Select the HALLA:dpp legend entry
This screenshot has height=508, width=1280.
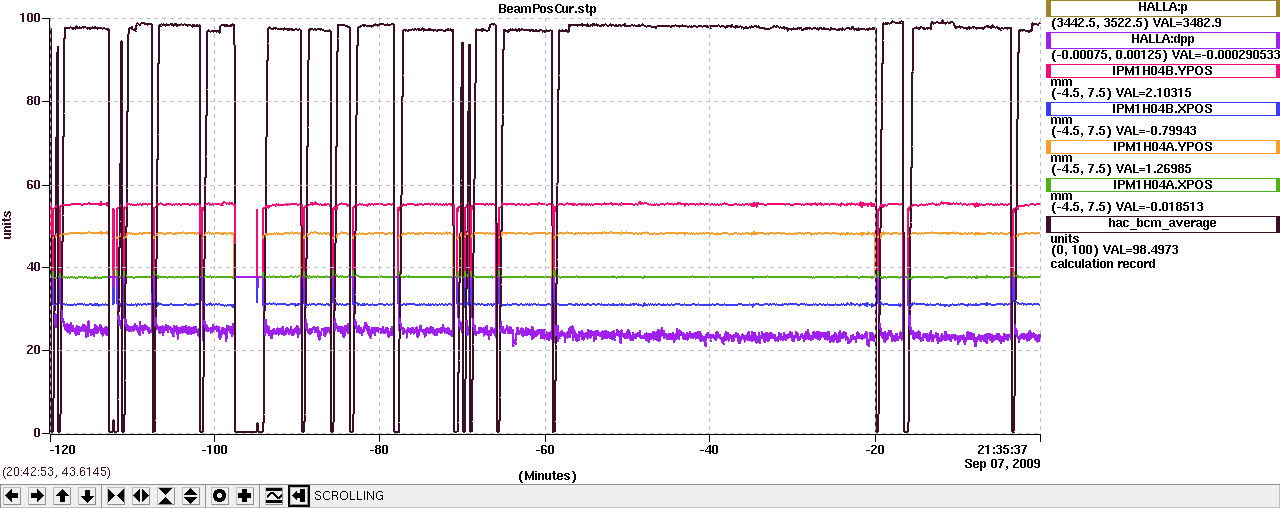tap(1163, 40)
